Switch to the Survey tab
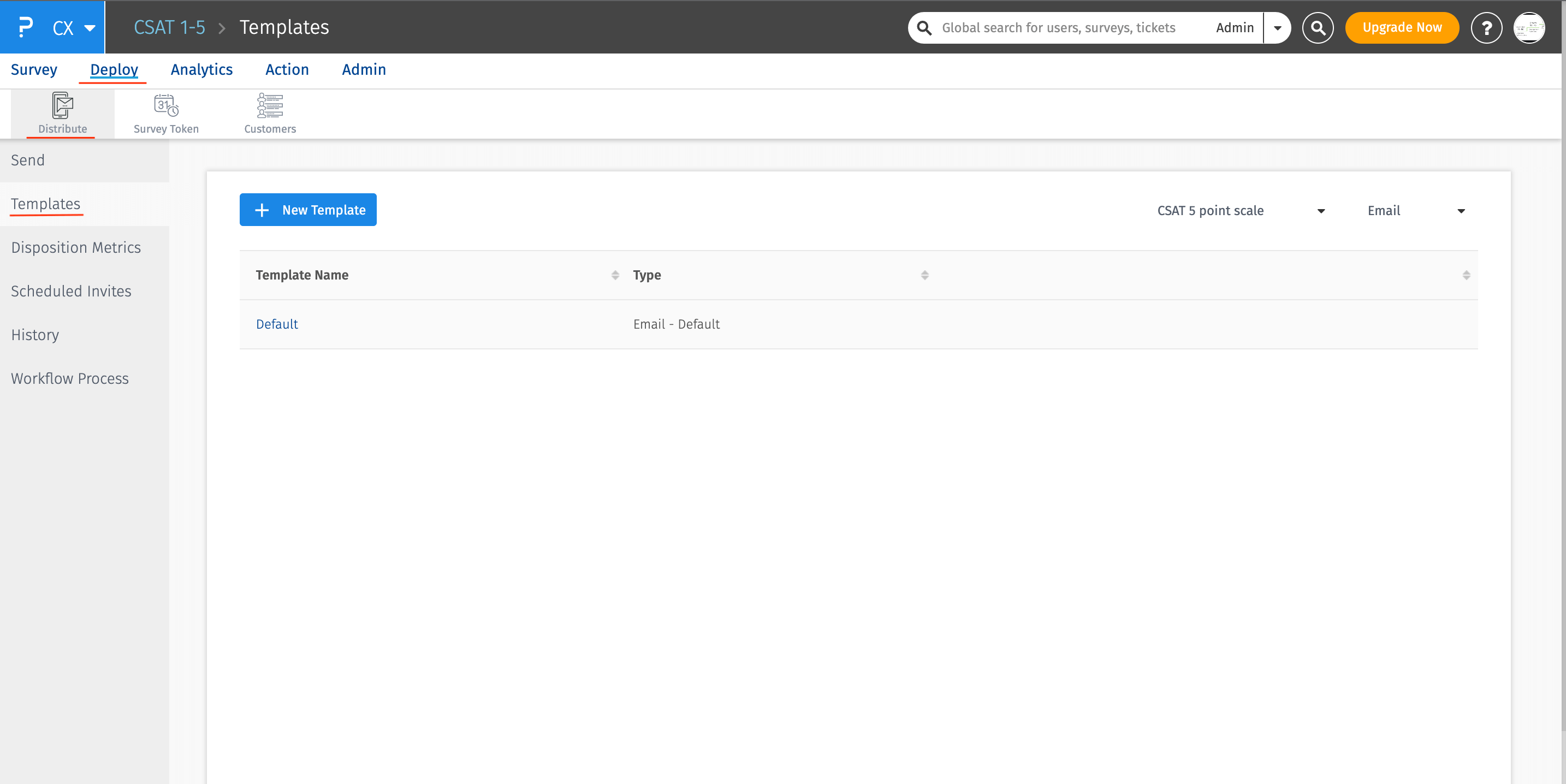 click(34, 70)
